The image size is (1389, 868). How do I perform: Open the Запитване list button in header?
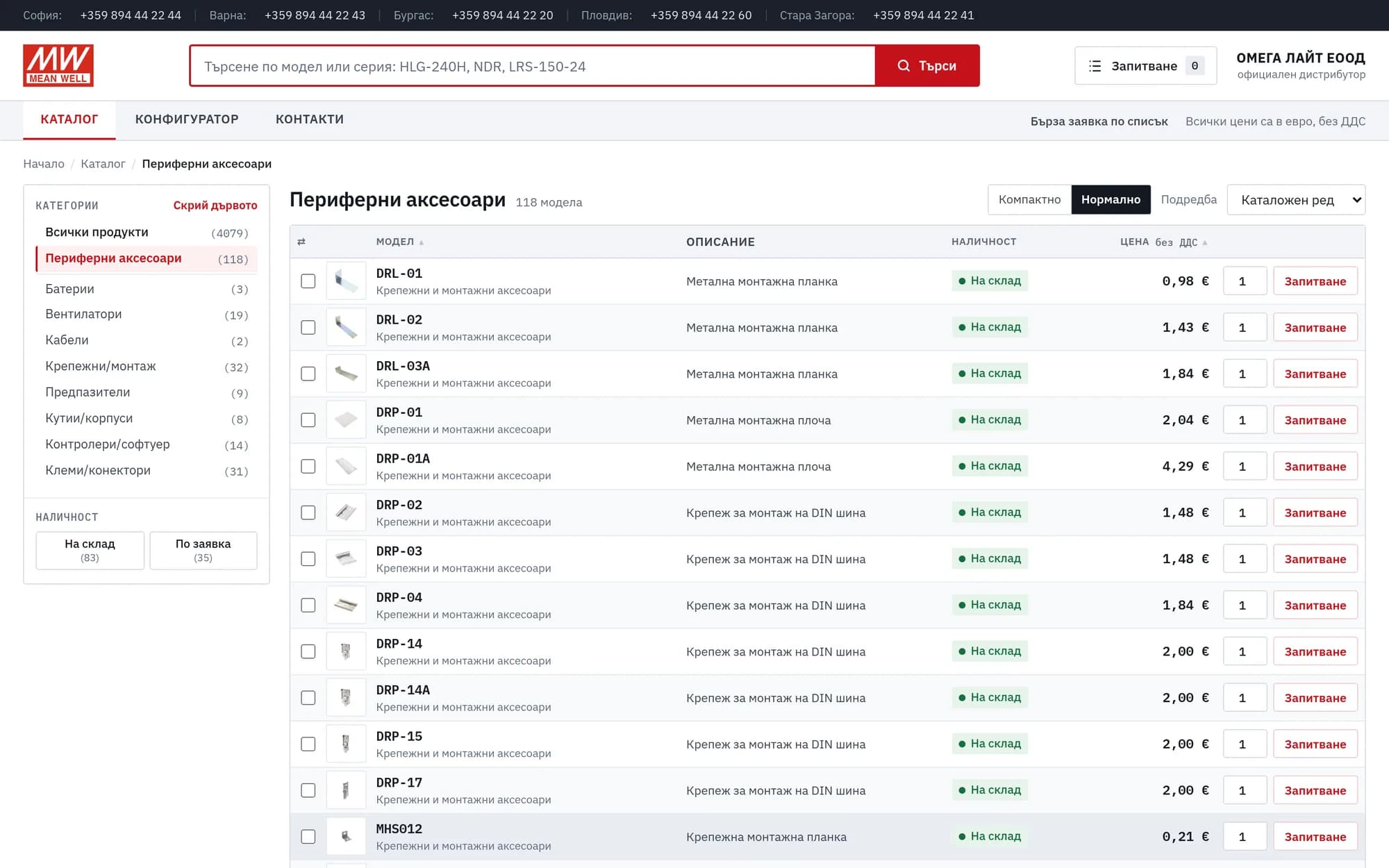point(1145,66)
